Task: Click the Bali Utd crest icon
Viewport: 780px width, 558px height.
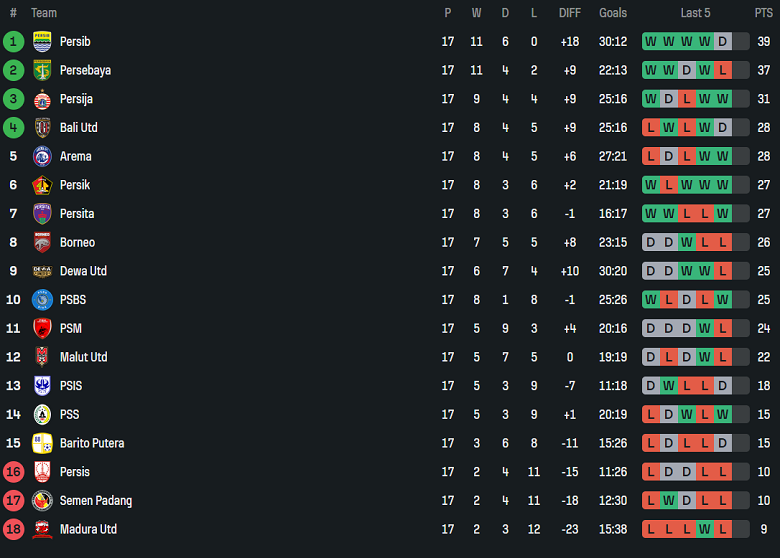Action: pos(42,128)
